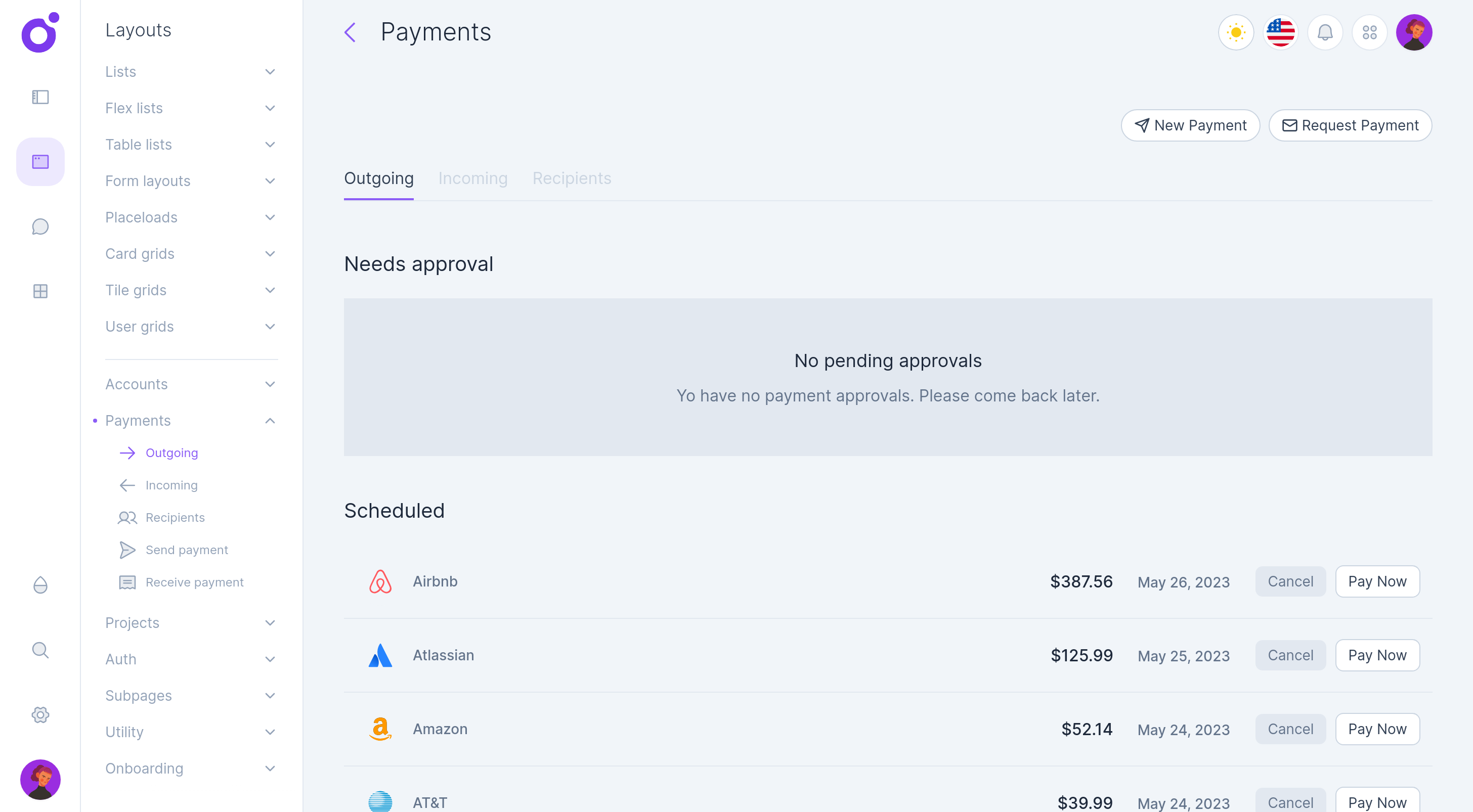Click the back arrow beside Payments title

350,32
